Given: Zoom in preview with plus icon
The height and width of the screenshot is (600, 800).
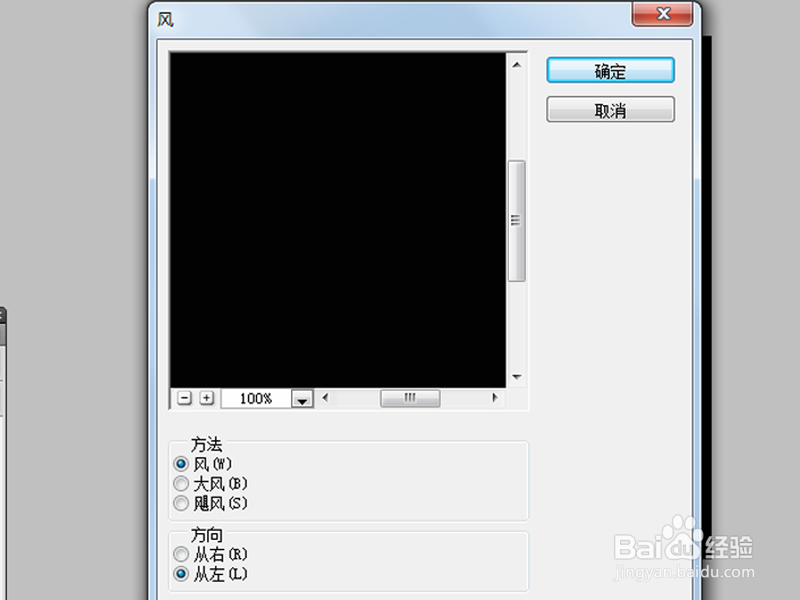Looking at the screenshot, I should pyautogui.click(x=206, y=398).
